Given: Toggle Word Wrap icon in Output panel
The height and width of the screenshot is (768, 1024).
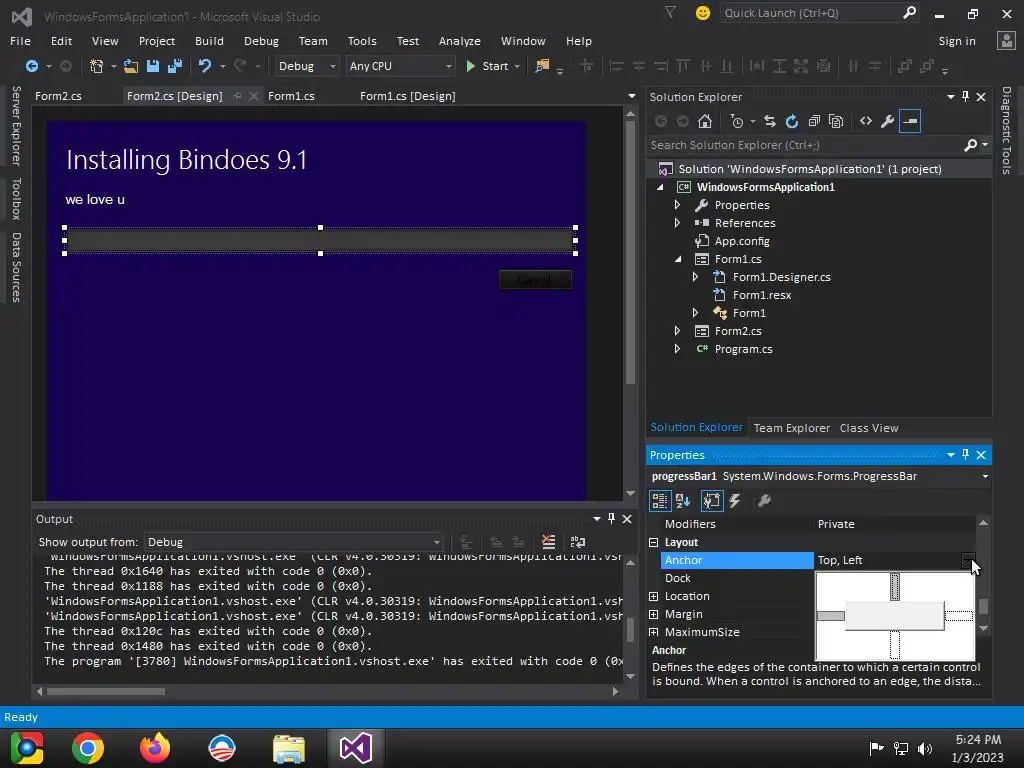Looking at the screenshot, I should tap(578, 542).
